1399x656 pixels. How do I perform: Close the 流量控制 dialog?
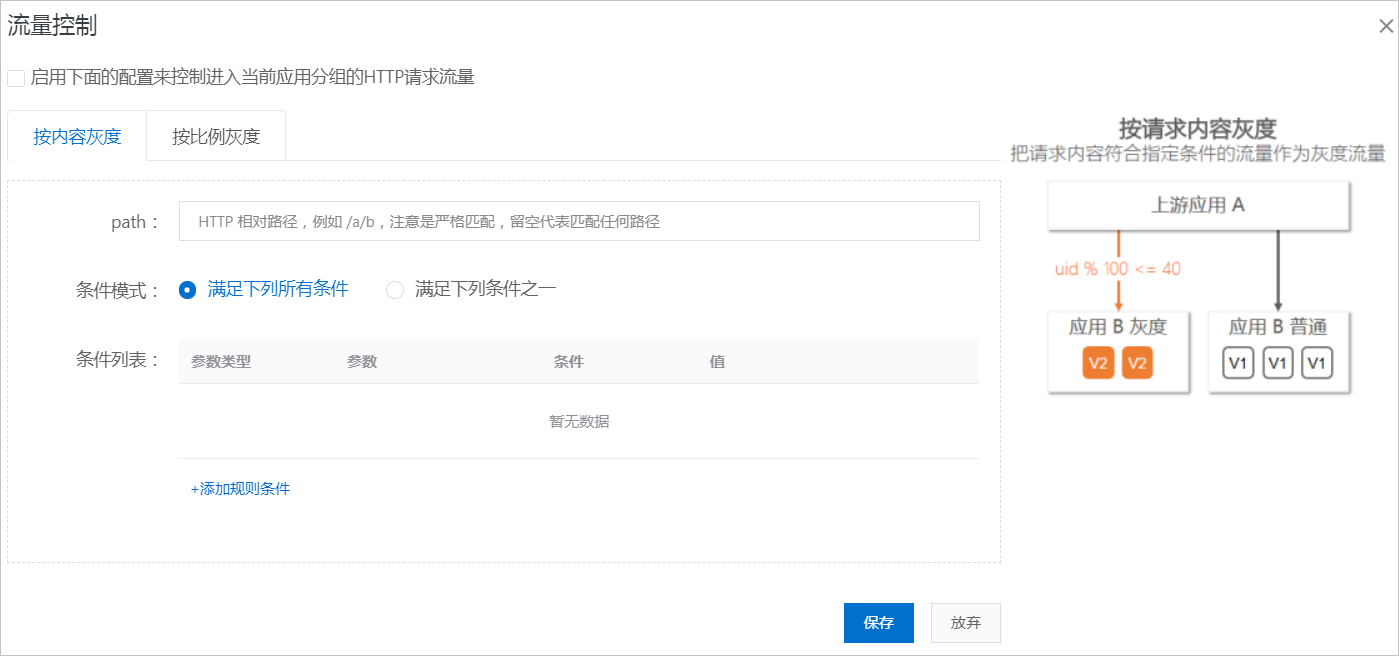tap(1386, 27)
